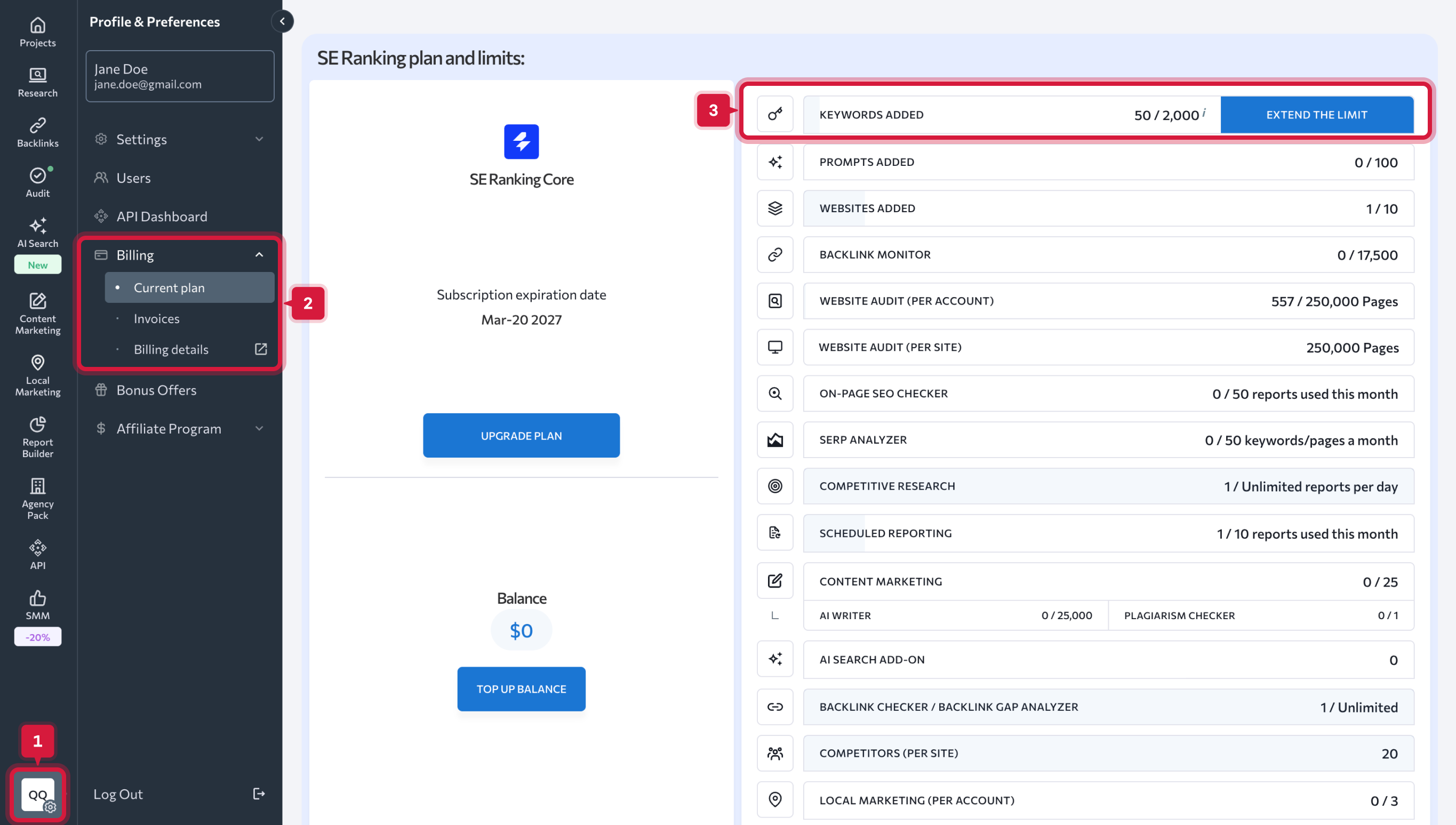
Task: Open the API Dashboard menu item
Action: (162, 217)
